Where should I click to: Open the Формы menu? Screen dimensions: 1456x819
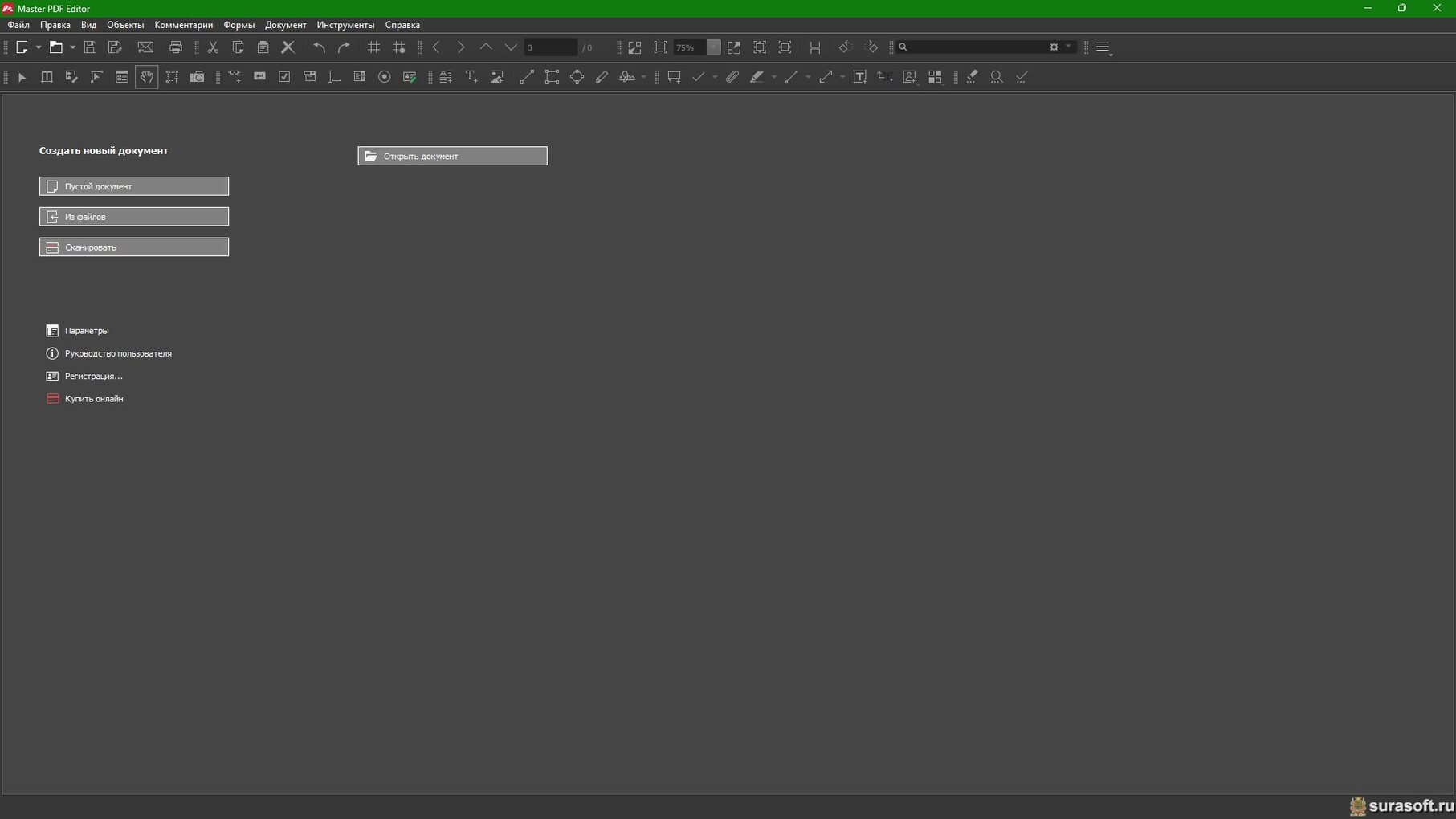pos(239,25)
